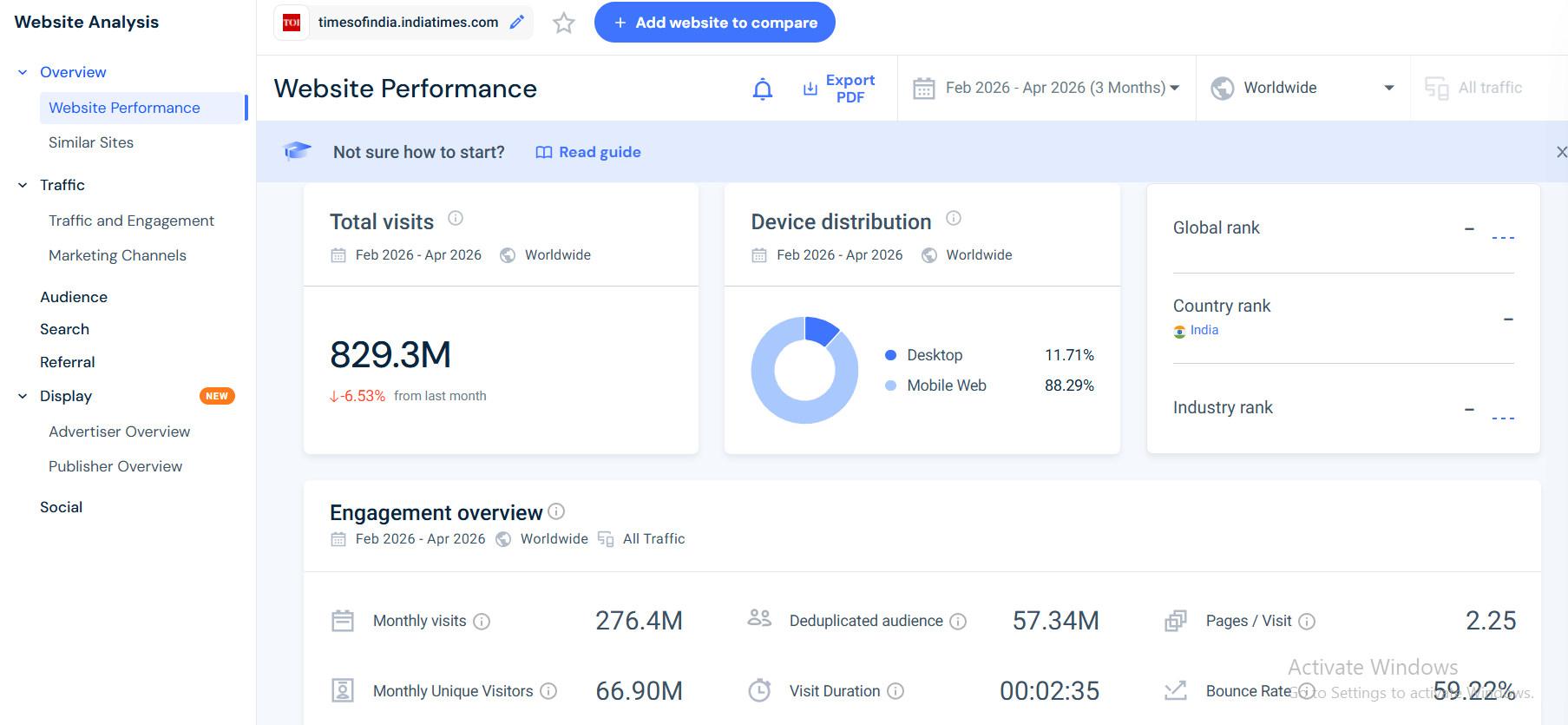This screenshot has height=725, width=1568.
Task: Collapse the Traffic section chevron
Action: [23, 185]
